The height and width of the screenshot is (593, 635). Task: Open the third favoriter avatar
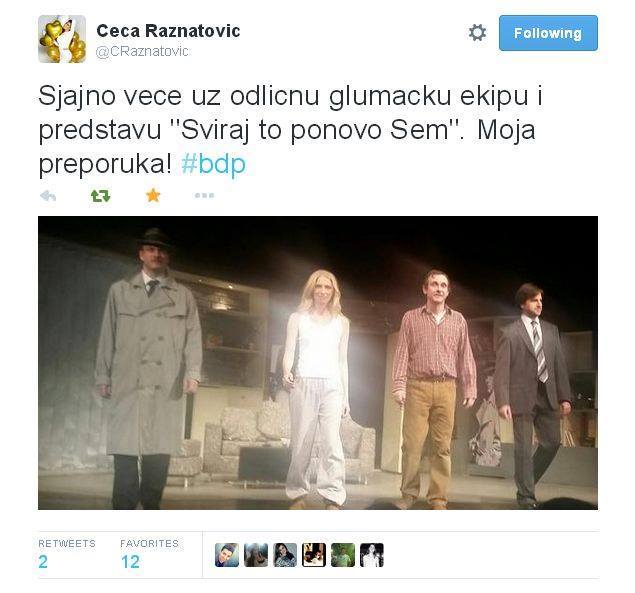(285, 555)
